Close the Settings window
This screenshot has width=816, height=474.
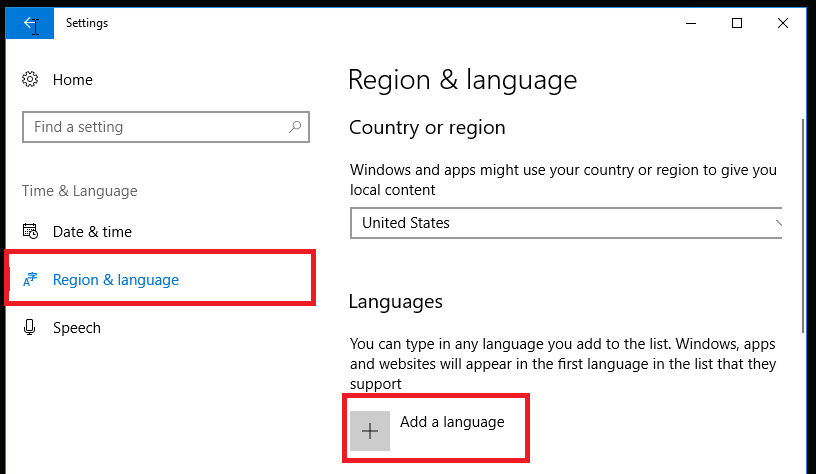tap(783, 23)
